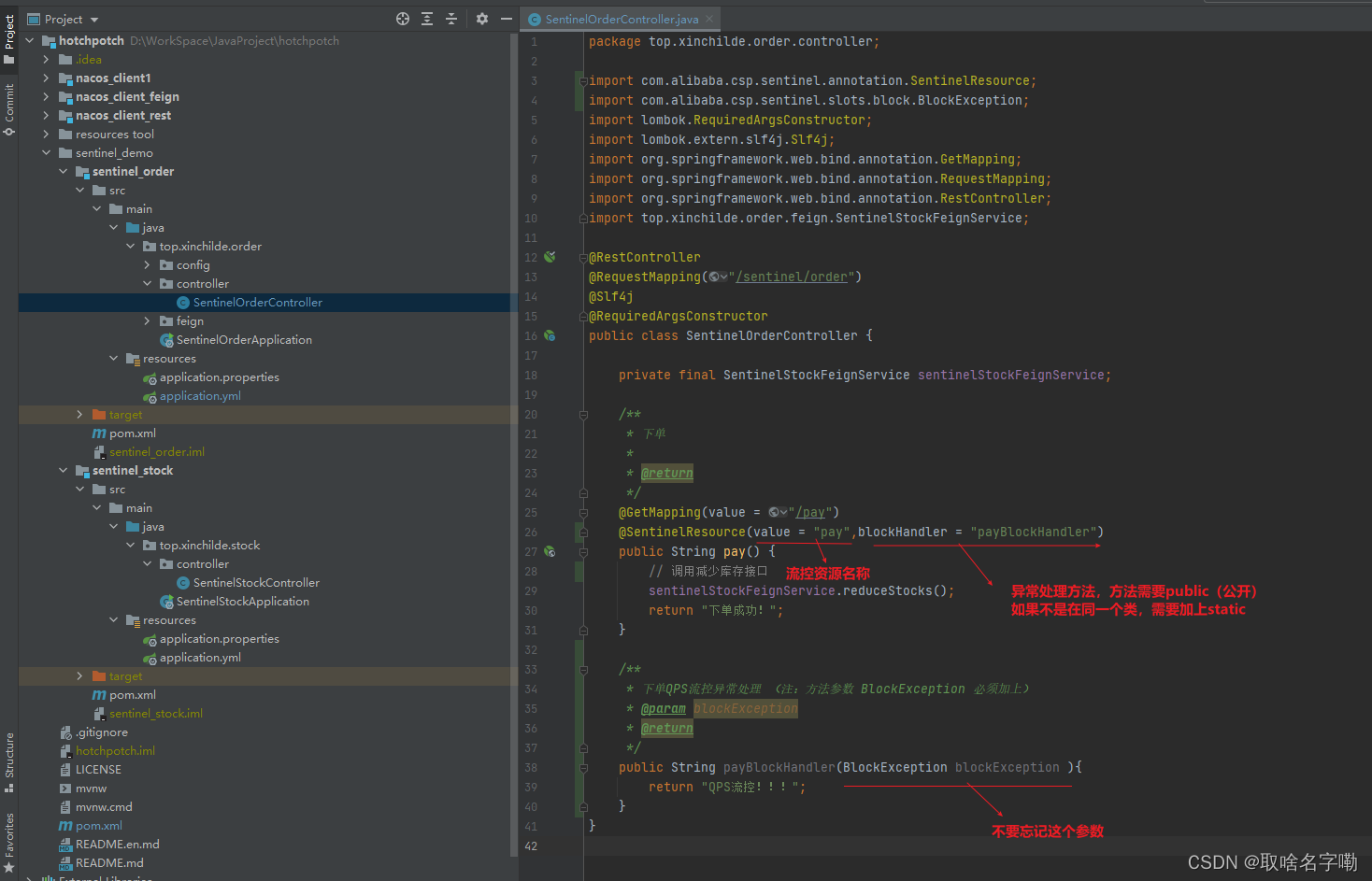1372x881 pixels.
Task: Open the Project tool window tab
Action: (x=9, y=39)
